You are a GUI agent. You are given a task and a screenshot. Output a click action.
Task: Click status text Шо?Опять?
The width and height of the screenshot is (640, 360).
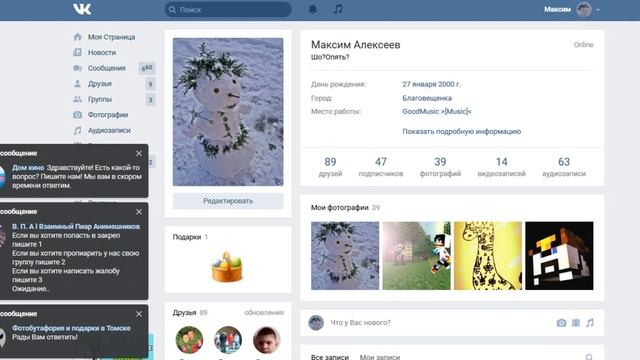click(x=330, y=57)
